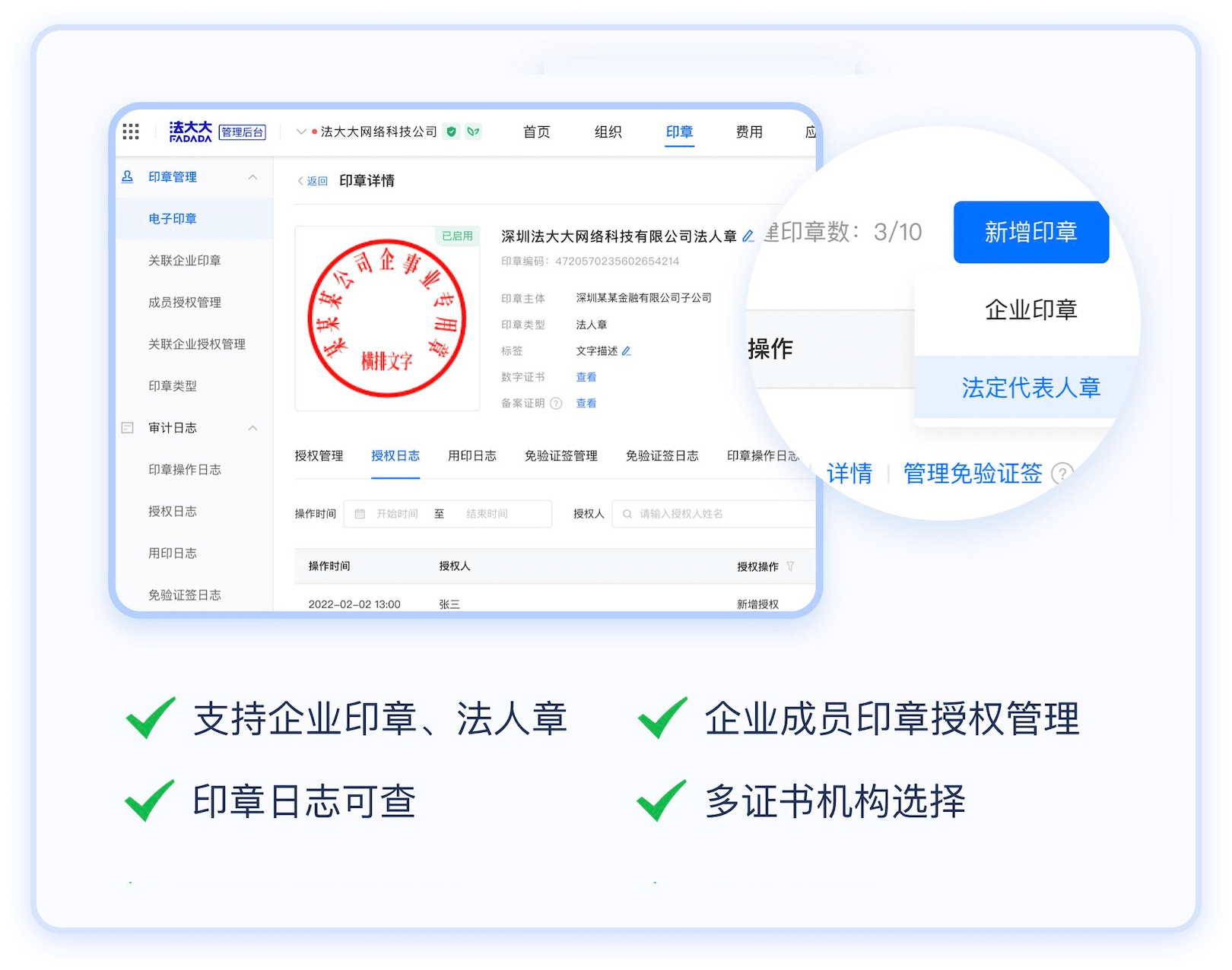
Task: Select 关联企业授权管理 in the sidebar
Action: (197, 344)
